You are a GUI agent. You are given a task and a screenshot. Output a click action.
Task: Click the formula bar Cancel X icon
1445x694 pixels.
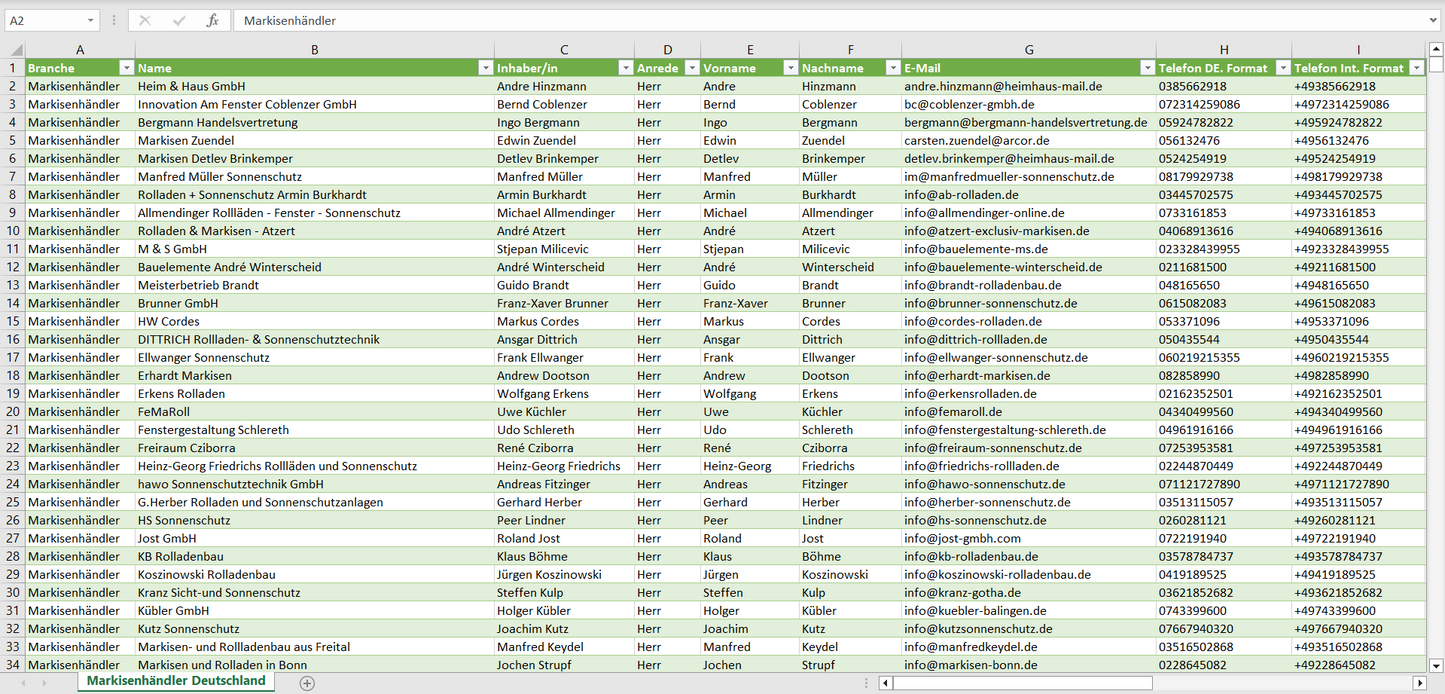point(145,20)
